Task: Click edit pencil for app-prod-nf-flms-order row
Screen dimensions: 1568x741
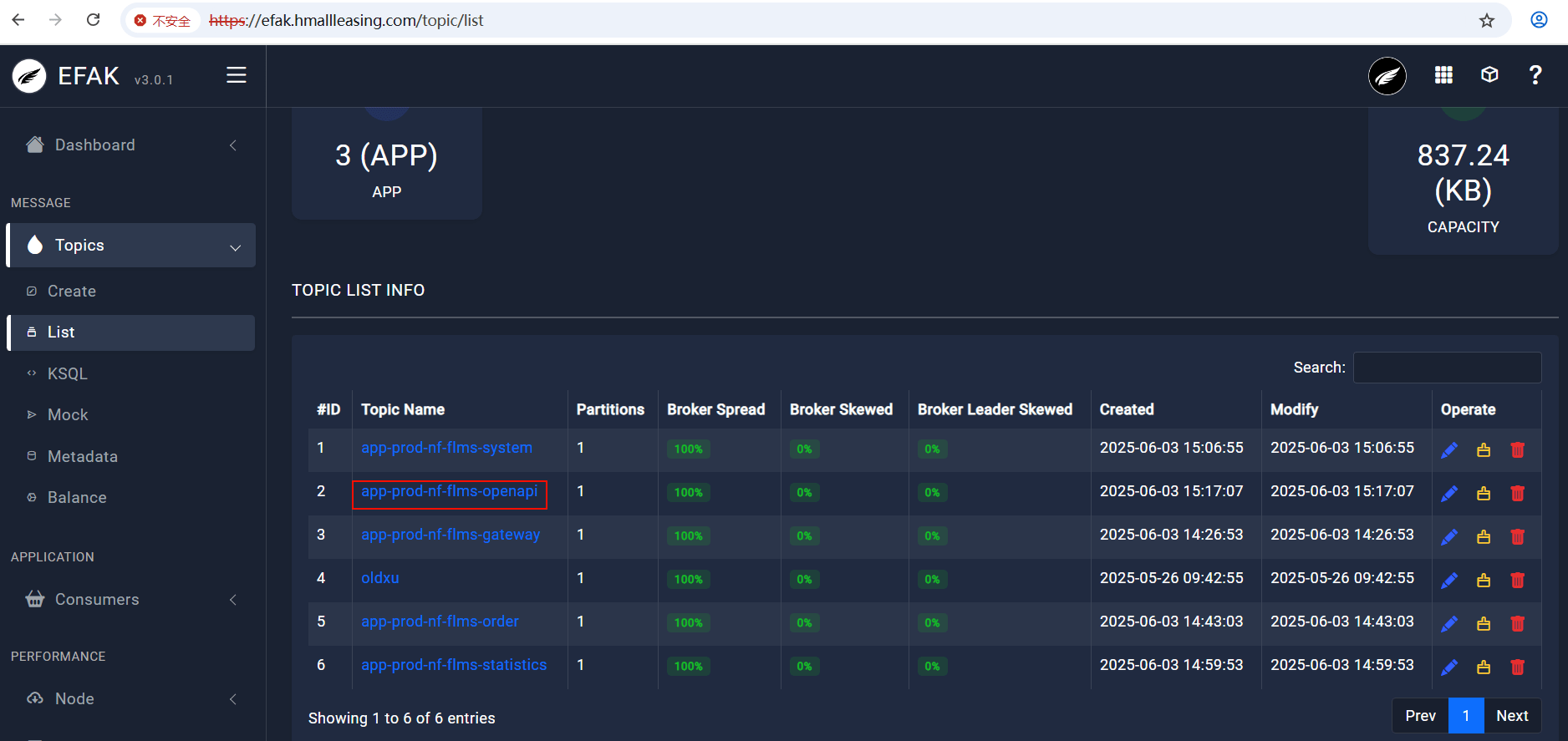Action: click(x=1449, y=623)
